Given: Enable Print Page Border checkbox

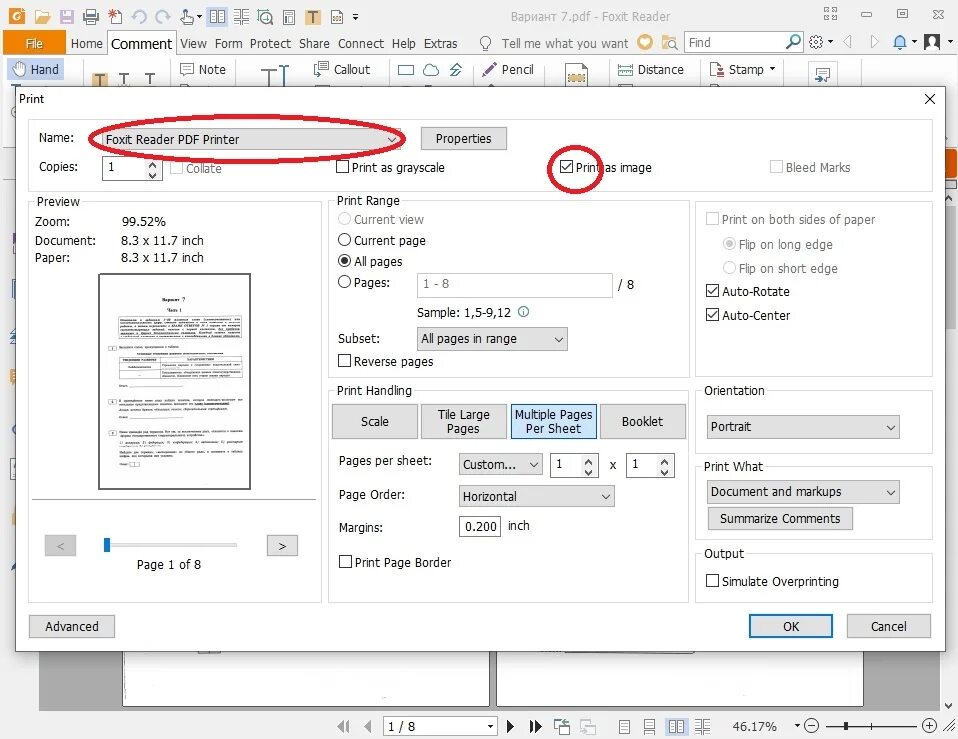Looking at the screenshot, I should [345, 562].
